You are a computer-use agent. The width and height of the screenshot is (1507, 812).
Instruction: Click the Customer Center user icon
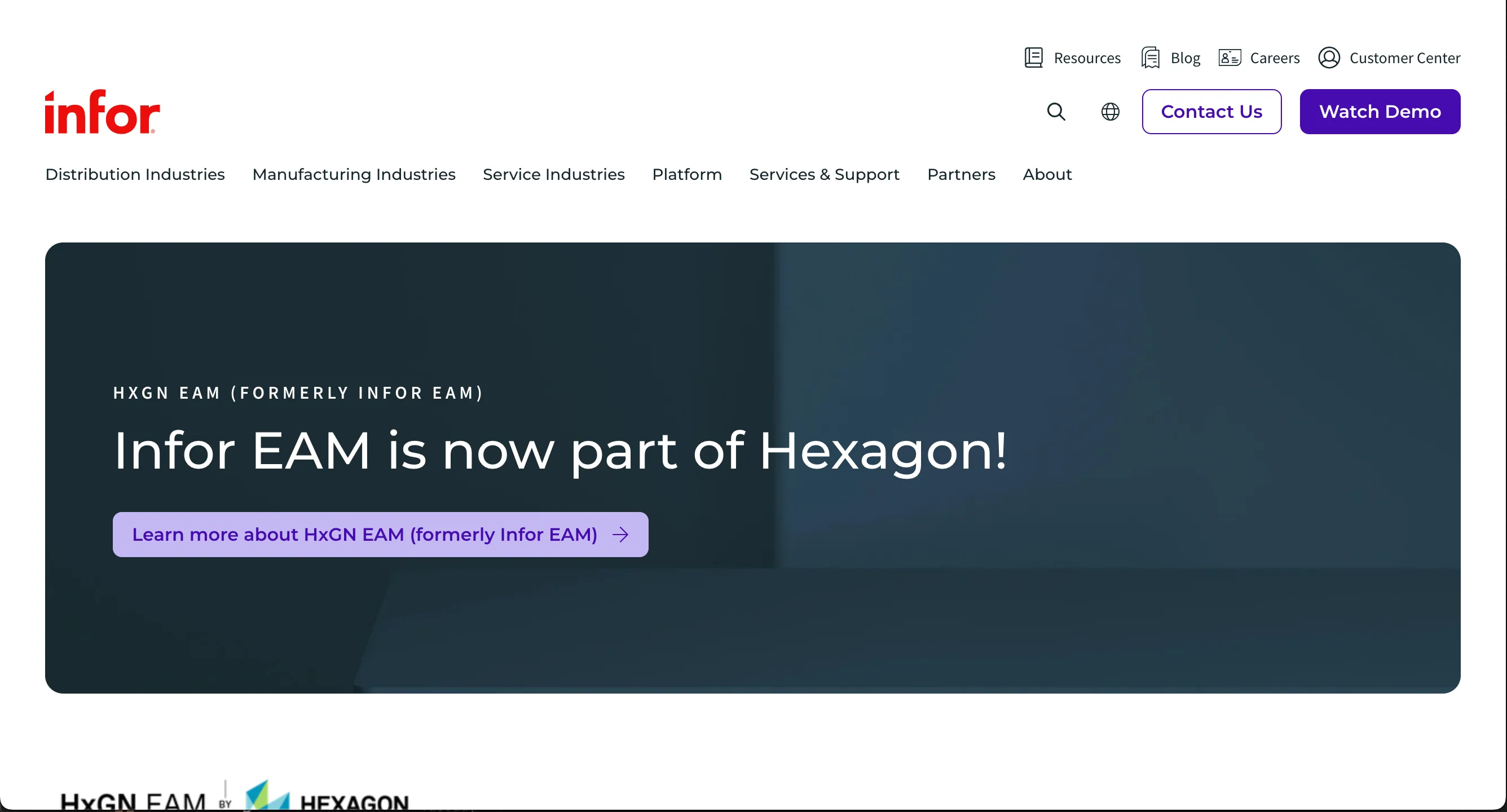[1329, 58]
